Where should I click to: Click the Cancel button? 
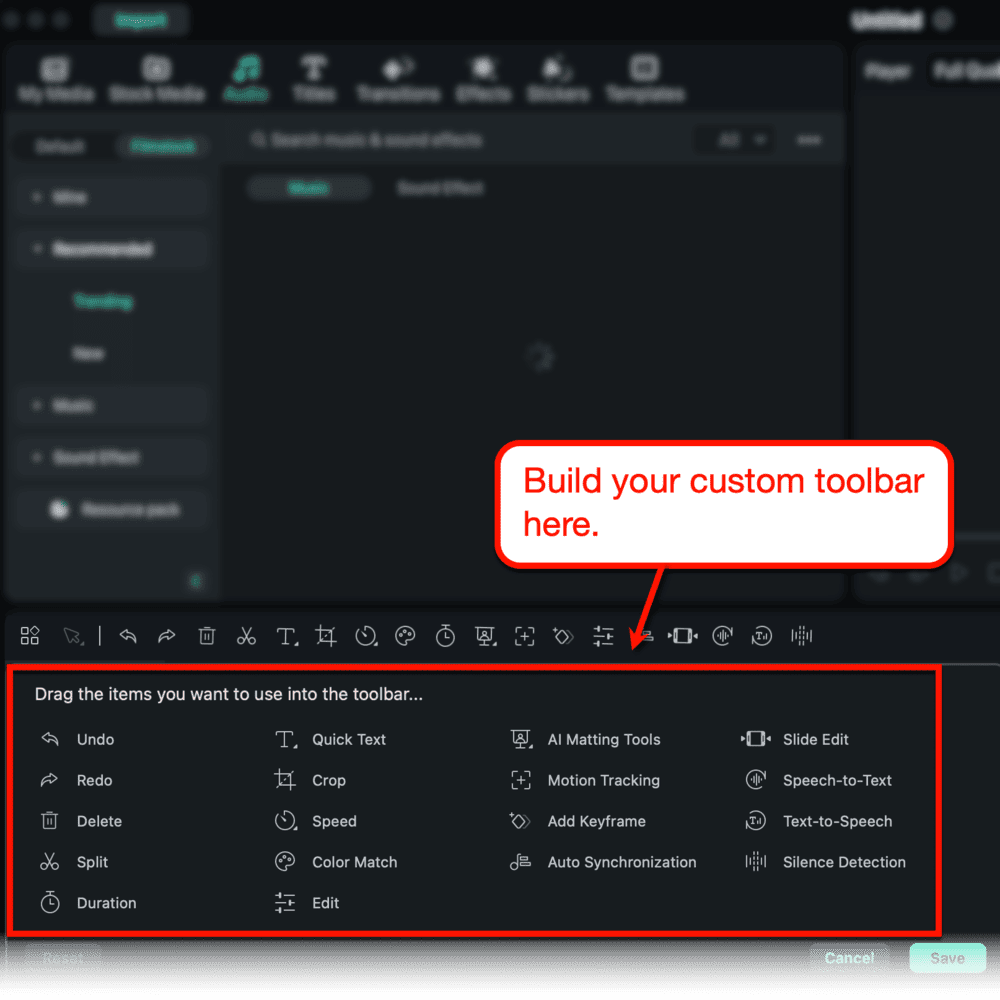pos(849,957)
